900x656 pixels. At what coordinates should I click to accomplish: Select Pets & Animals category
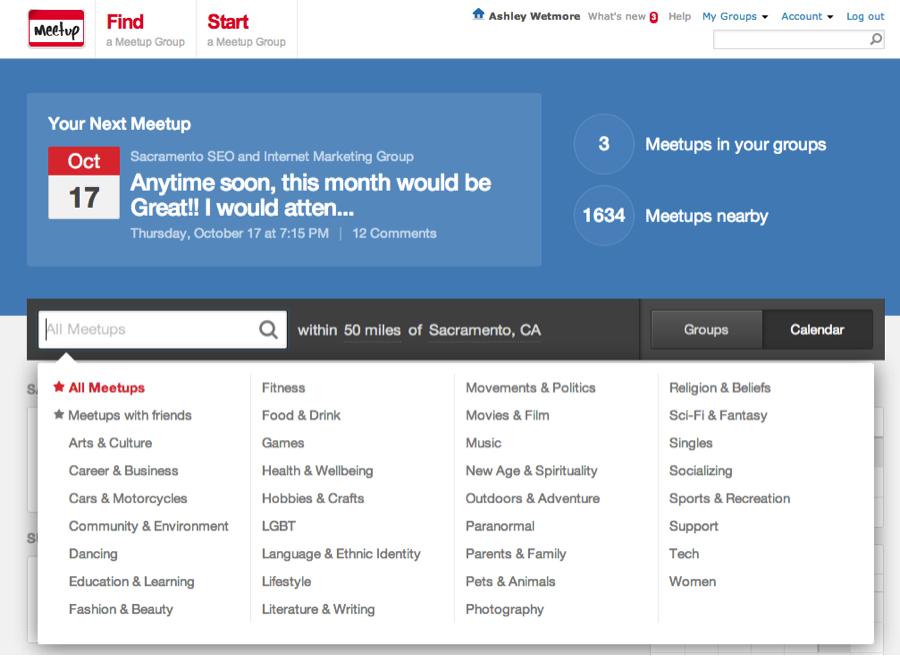(510, 581)
